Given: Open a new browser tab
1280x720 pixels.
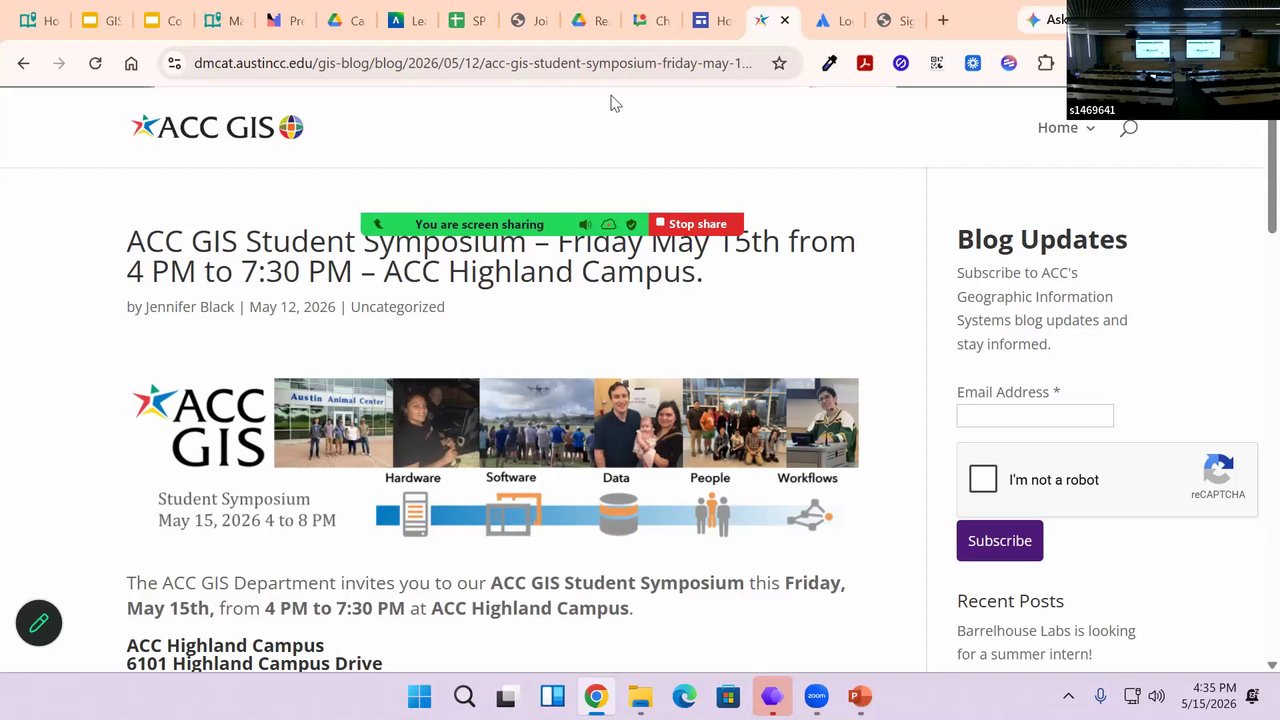Looking at the screenshot, I should (x=943, y=20).
